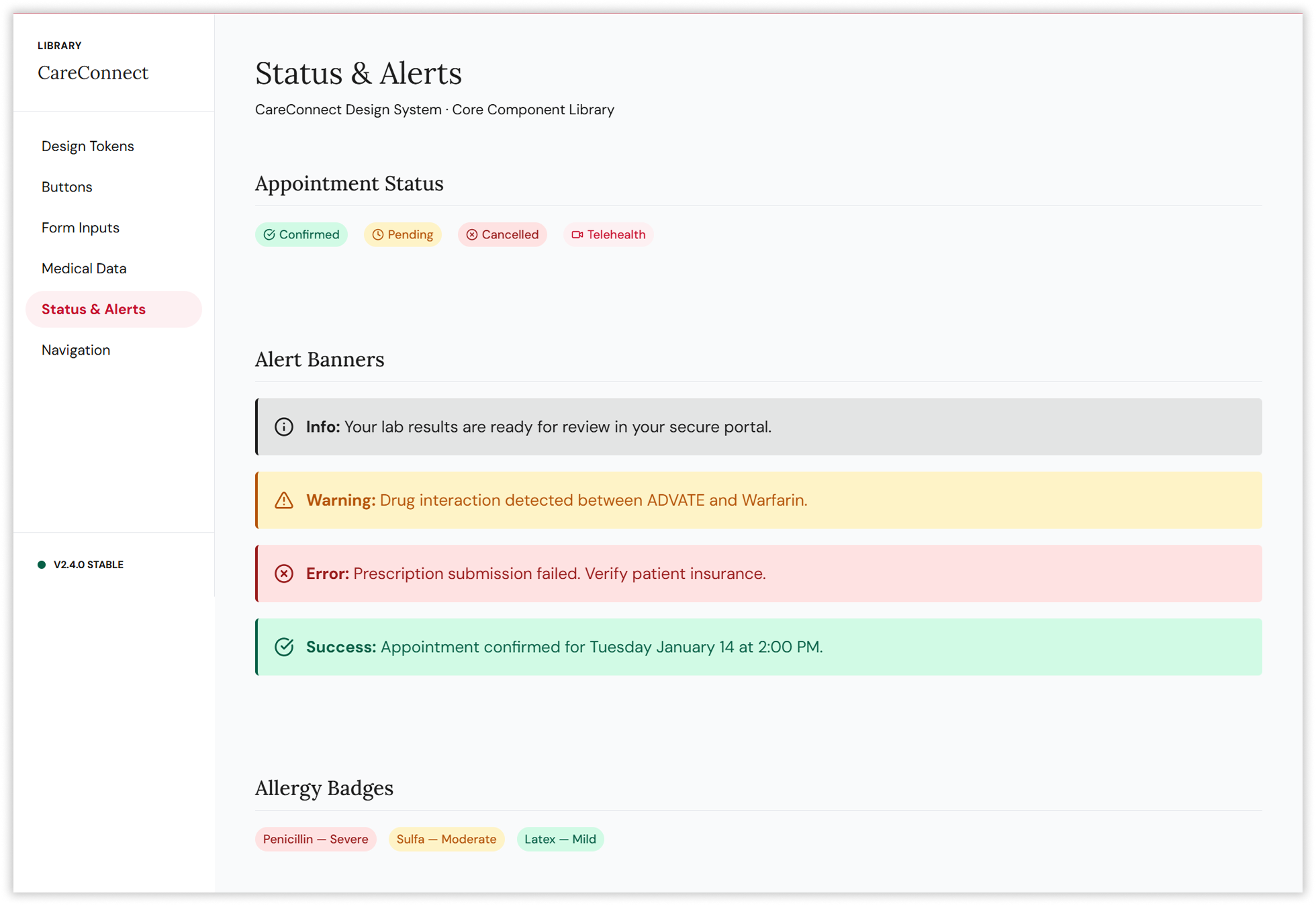The height and width of the screenshot is (906, 1316).
Task: Select the active Status & Alerts item
Action: [94, 310]
